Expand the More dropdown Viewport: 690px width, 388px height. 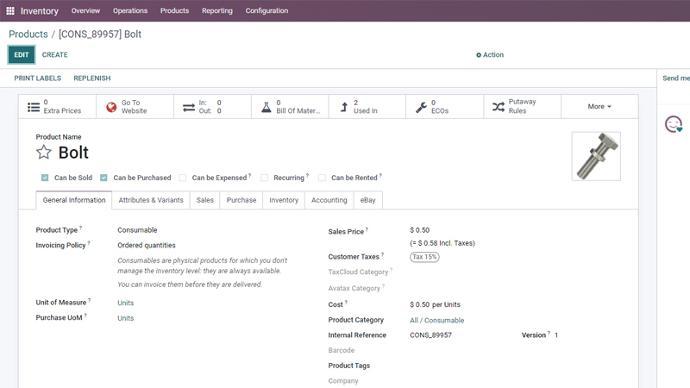click(599, 106)
